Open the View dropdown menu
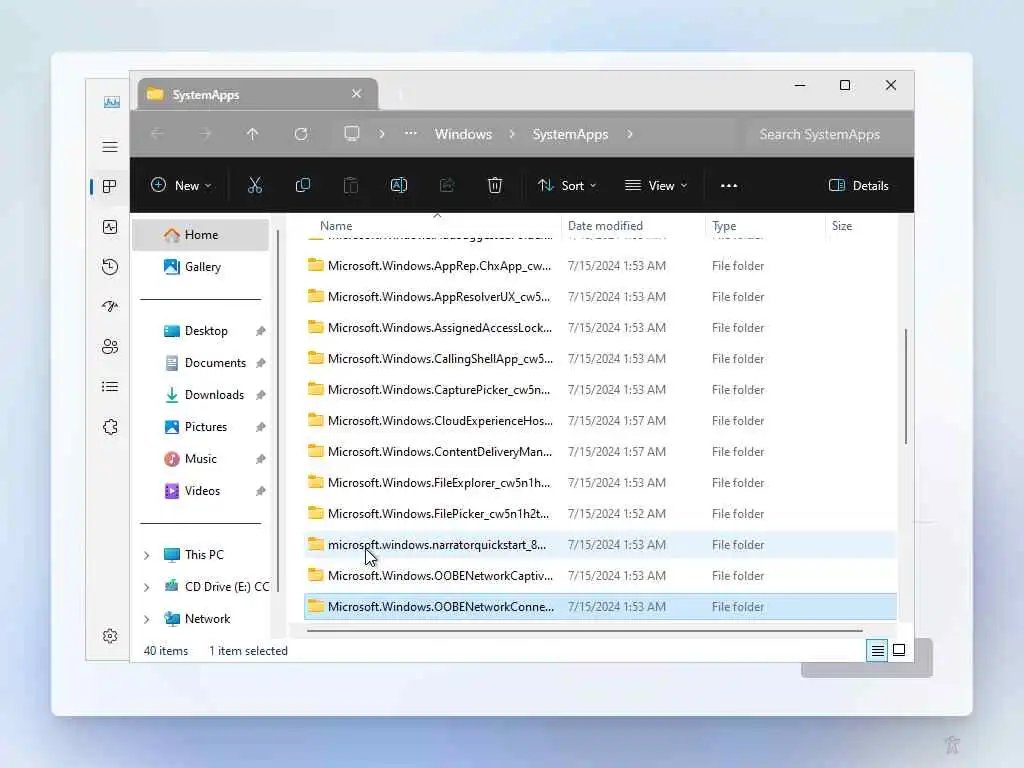1024x768 pixels. point(656,185)
